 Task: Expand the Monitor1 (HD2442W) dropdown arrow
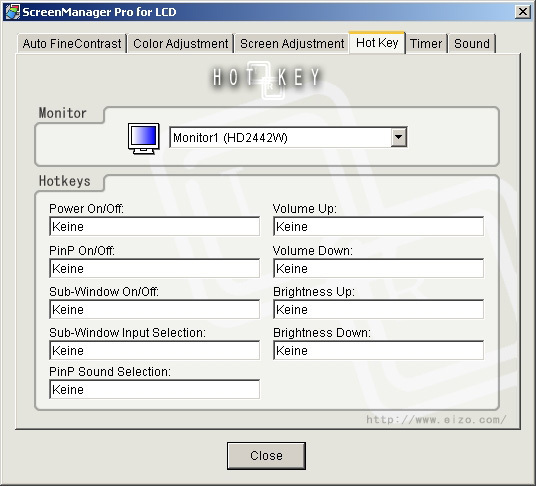[x=399, y=137]
